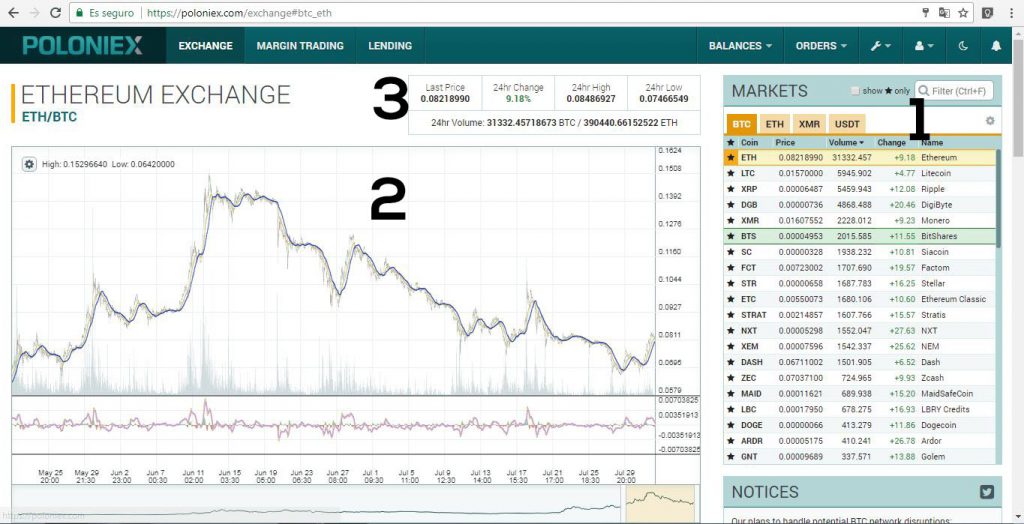This screenshot has height=524, width=1024.
Task: Toggle favorite star for XRP row
Action: pos(731,189)
